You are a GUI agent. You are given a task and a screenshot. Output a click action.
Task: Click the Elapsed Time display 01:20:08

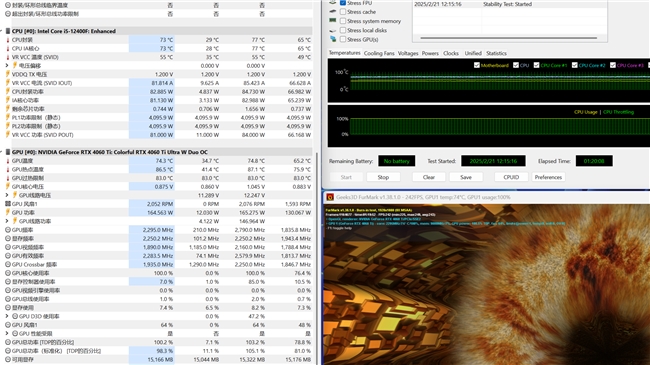coord(594,161)
